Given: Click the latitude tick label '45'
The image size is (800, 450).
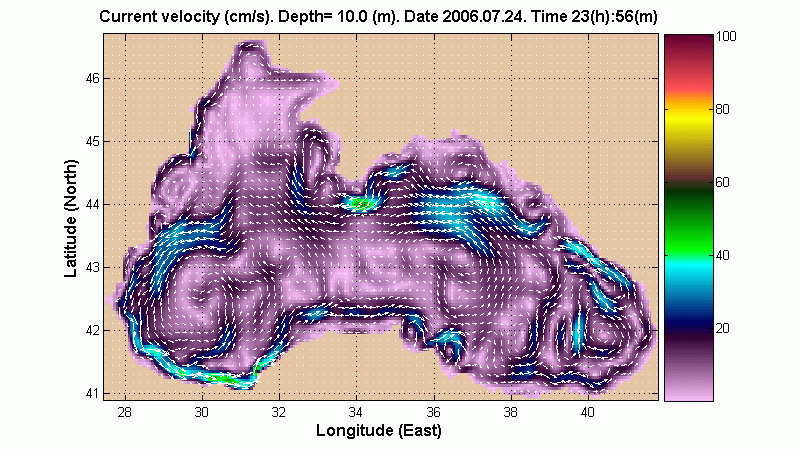Looking at the screenshot, I should (x=93, y=141).
